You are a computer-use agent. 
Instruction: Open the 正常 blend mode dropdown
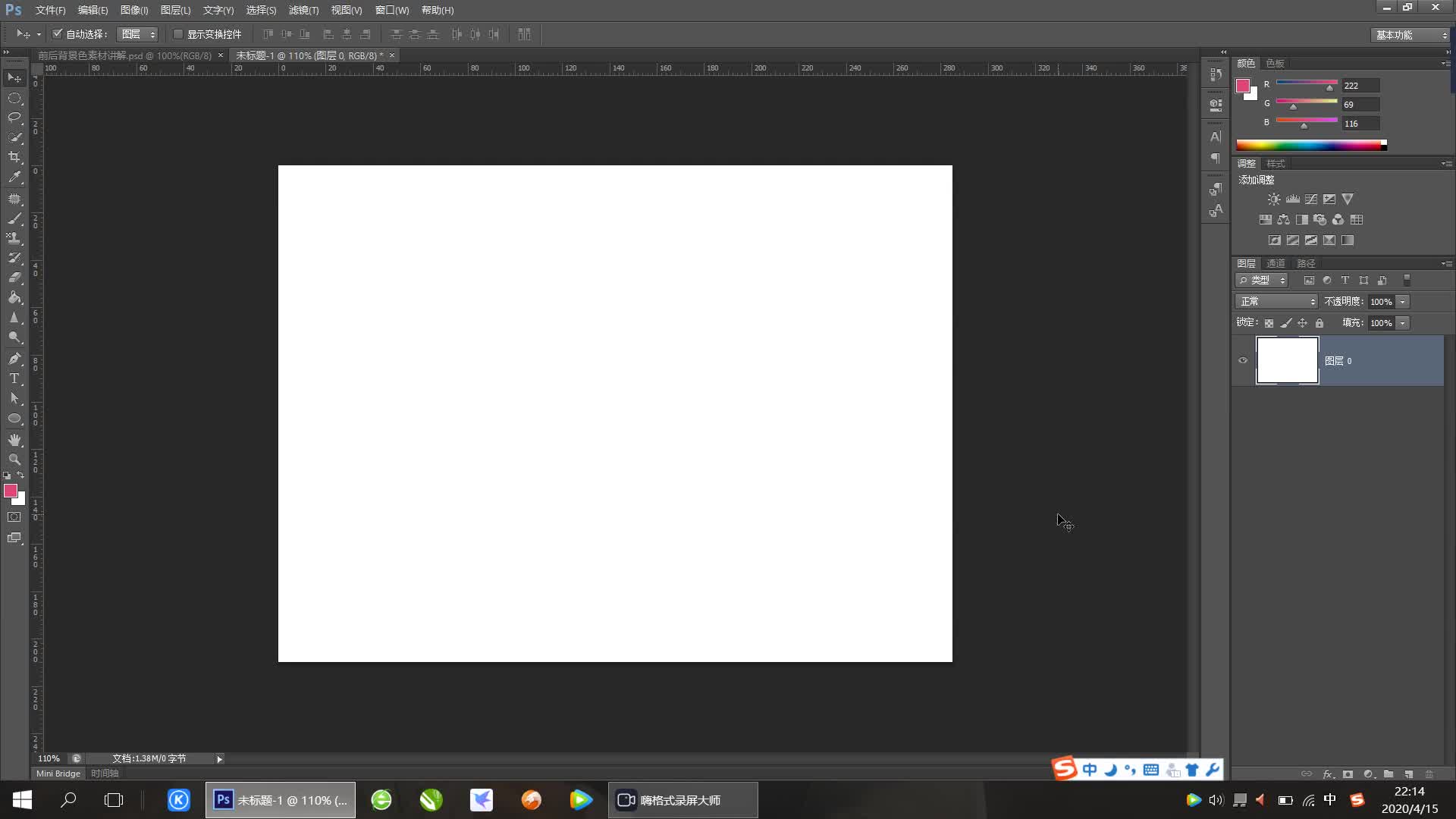pos(1277,302)
